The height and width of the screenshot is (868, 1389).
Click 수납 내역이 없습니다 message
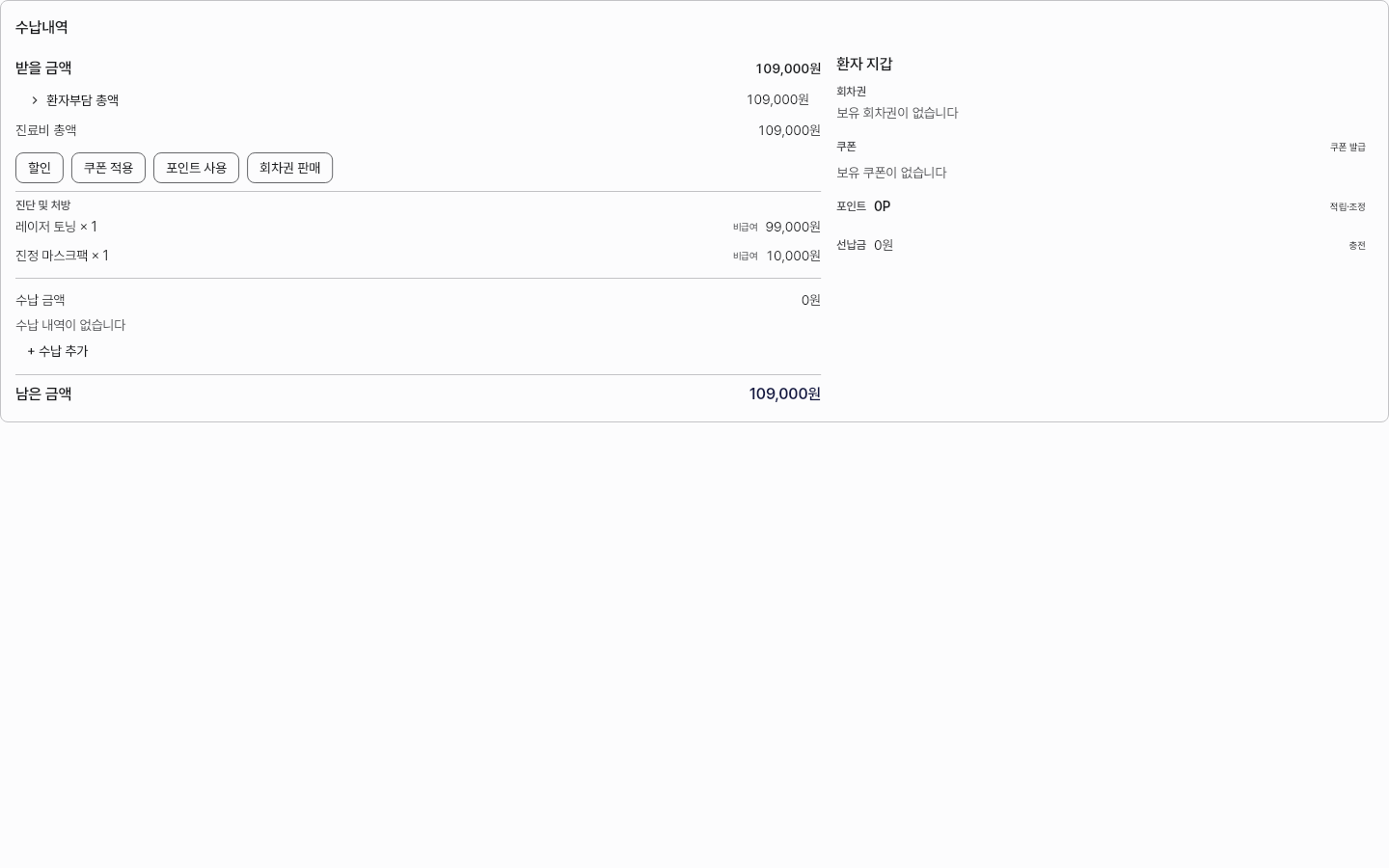click(70, 325)
